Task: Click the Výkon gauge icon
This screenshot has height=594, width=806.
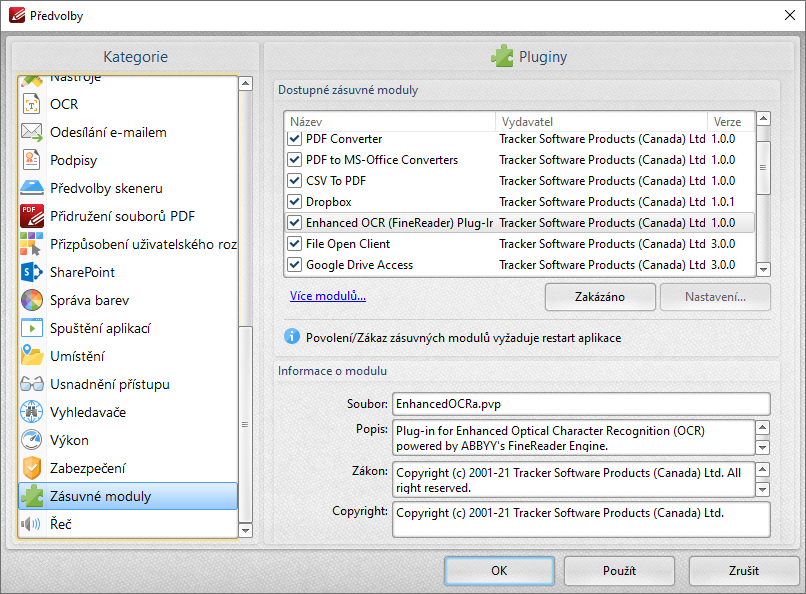Action: (x=31, y=440)
